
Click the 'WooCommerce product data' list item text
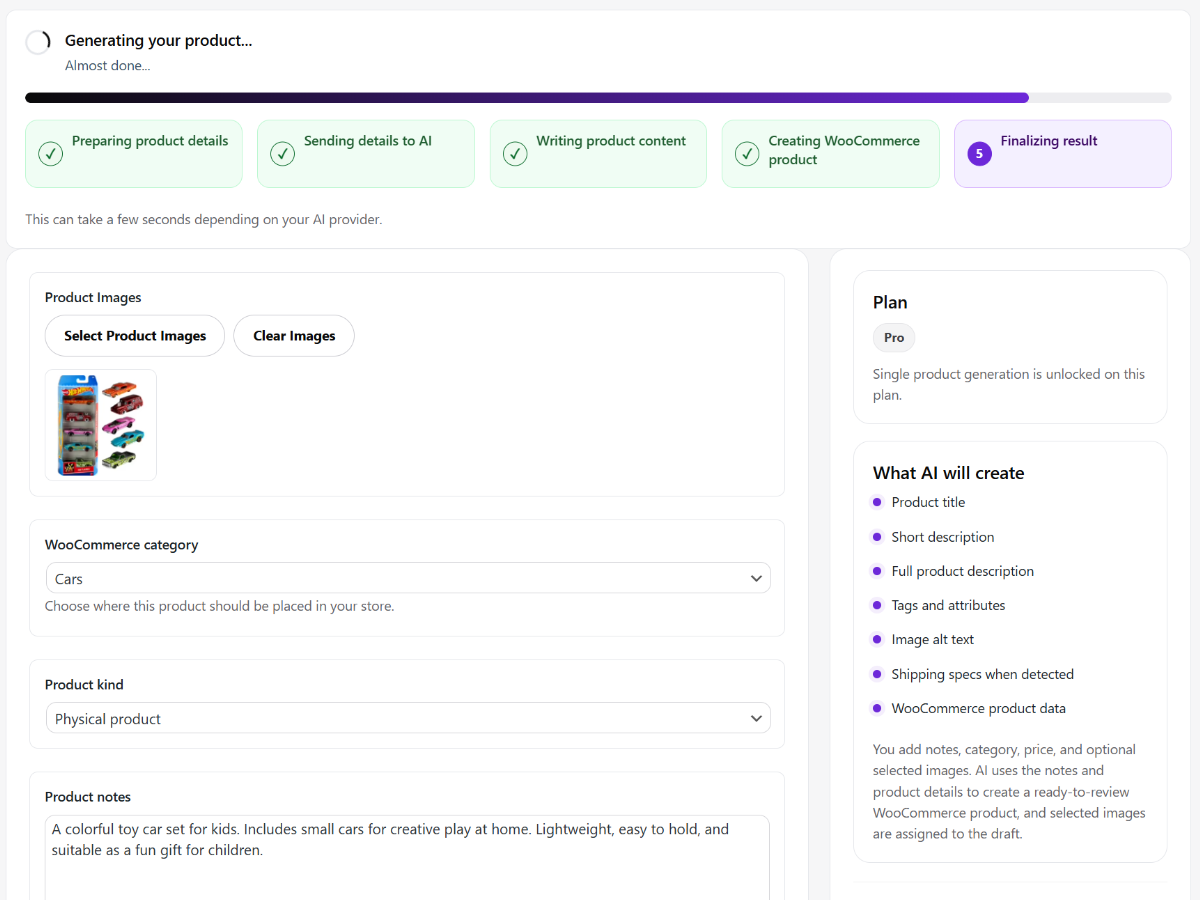(979, 708)
